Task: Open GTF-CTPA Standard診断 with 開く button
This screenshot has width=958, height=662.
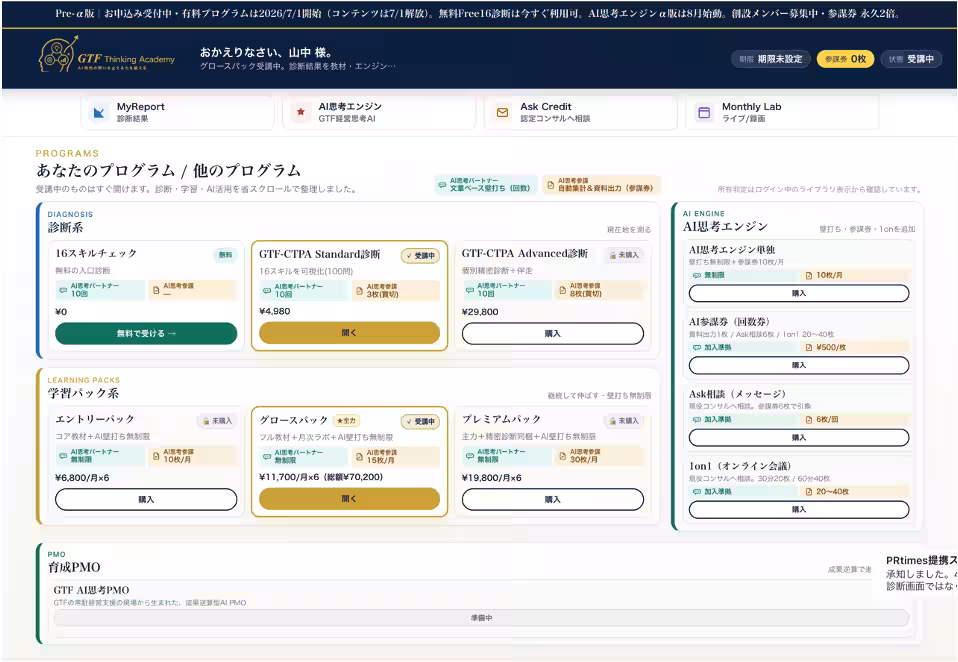Action: tap(349, 333)
